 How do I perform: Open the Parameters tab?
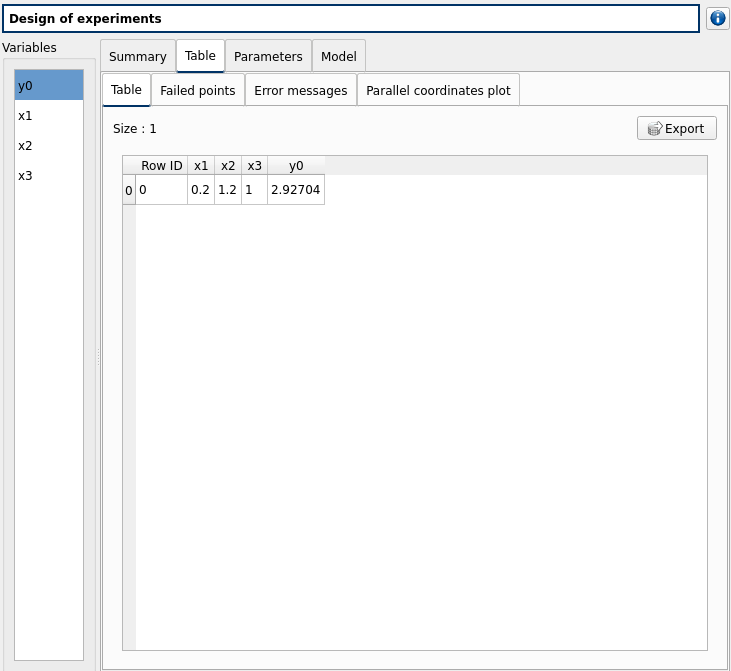click(x=268, y=57)
